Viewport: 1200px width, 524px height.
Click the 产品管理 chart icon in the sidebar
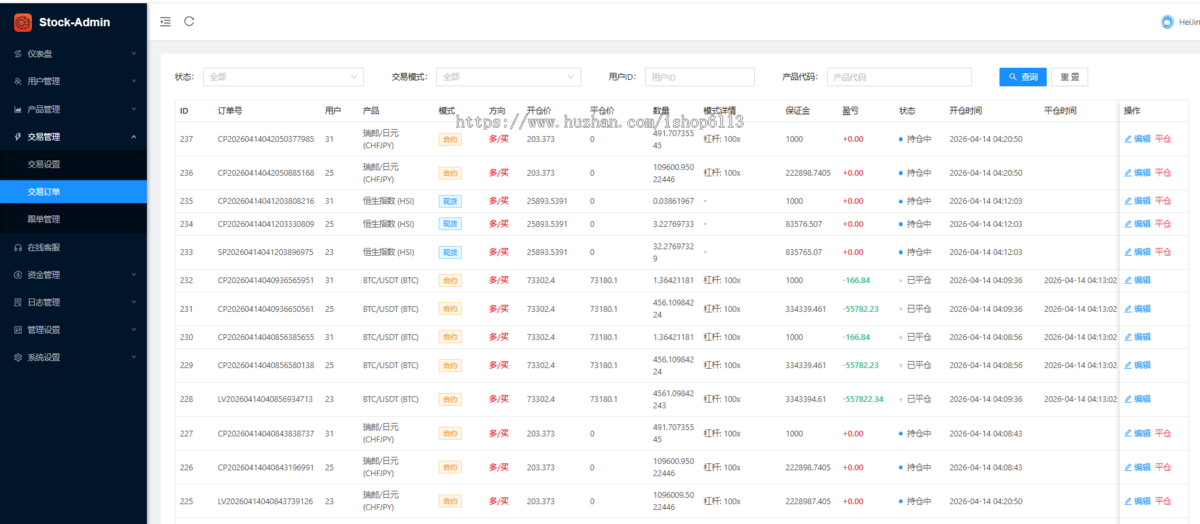point(18,109)
